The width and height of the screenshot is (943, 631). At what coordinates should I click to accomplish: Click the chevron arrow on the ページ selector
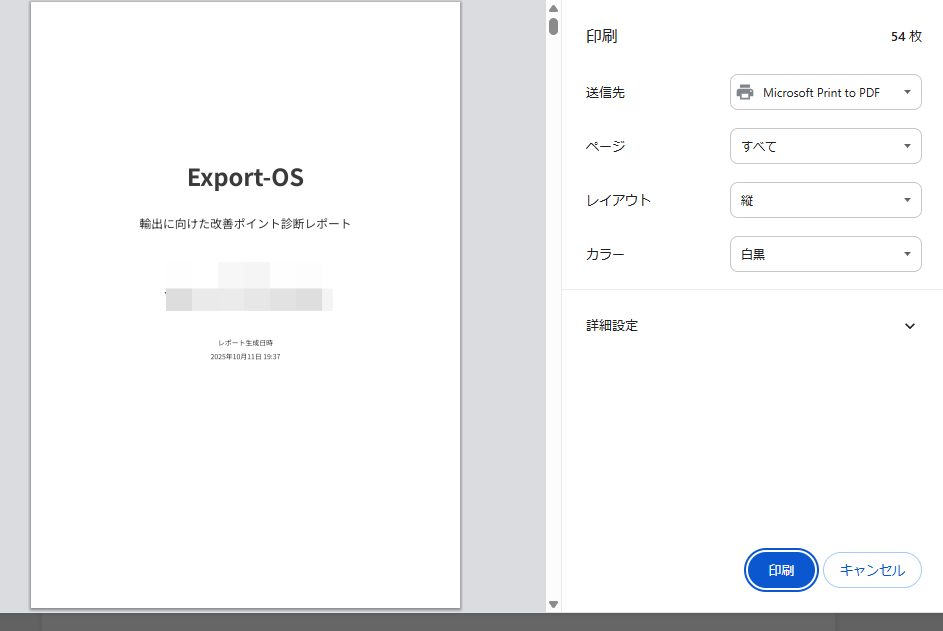point(908,146)
